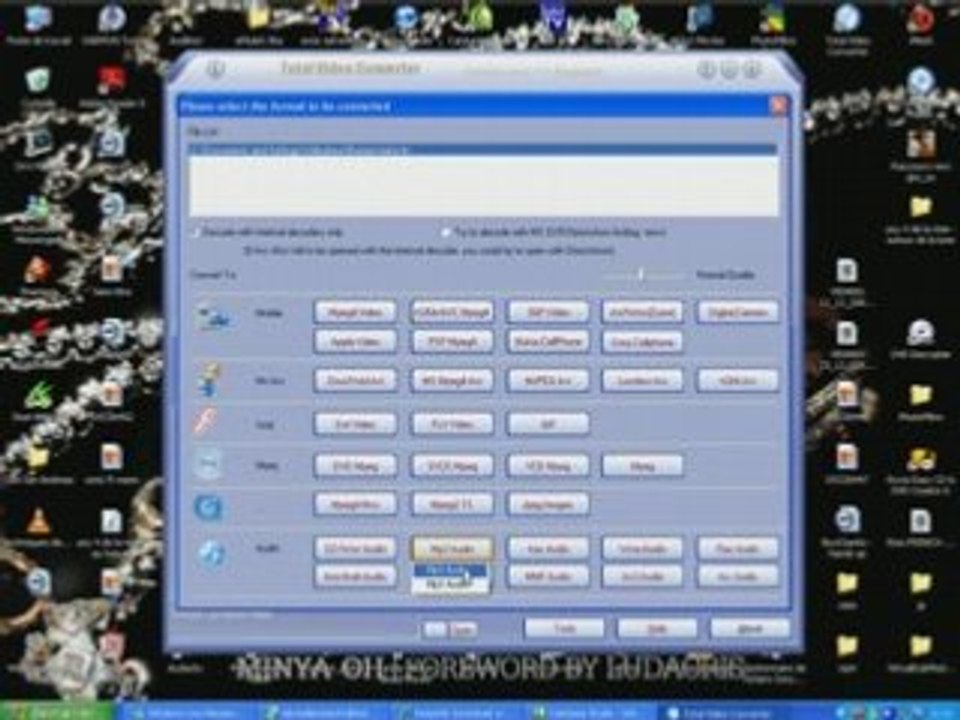The image size is (960, 720).
Task: Select the Flash web category icon
Action: coord(206,422)
